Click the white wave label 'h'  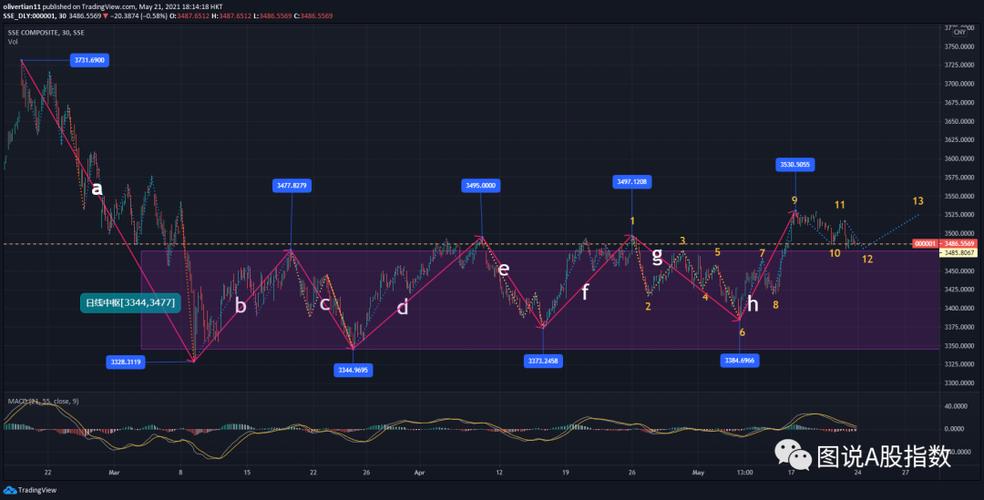point(752,304)
